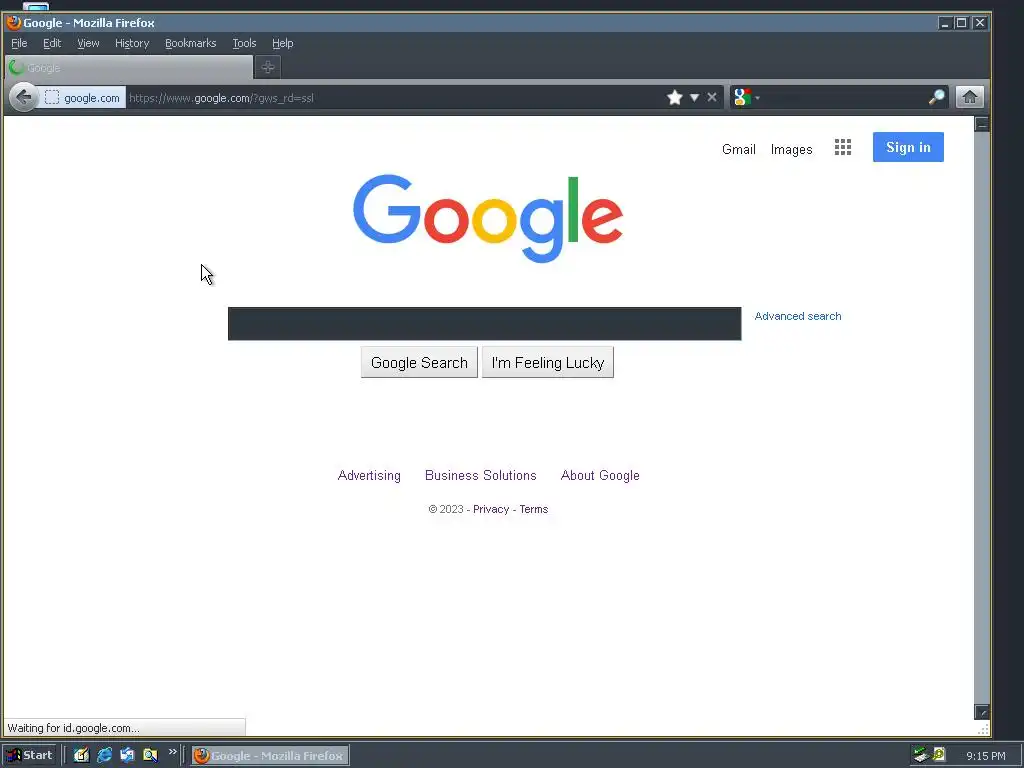The image size is (1024, 768).
Task: Click the vertical scrollbar down arrow
Action: (x=982, y=712)
